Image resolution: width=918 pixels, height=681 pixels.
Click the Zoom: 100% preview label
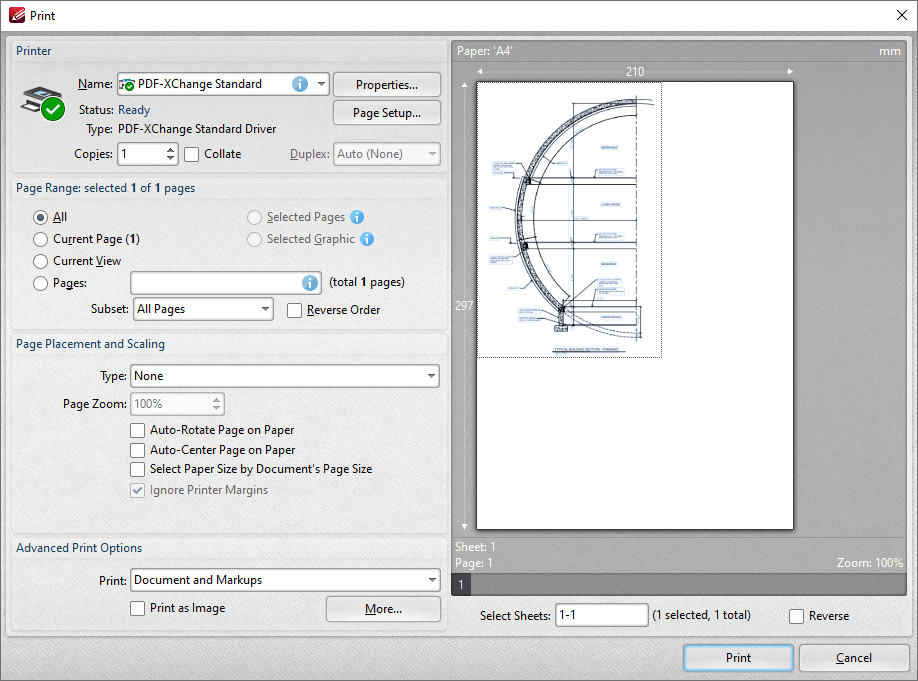click(869, 563)
